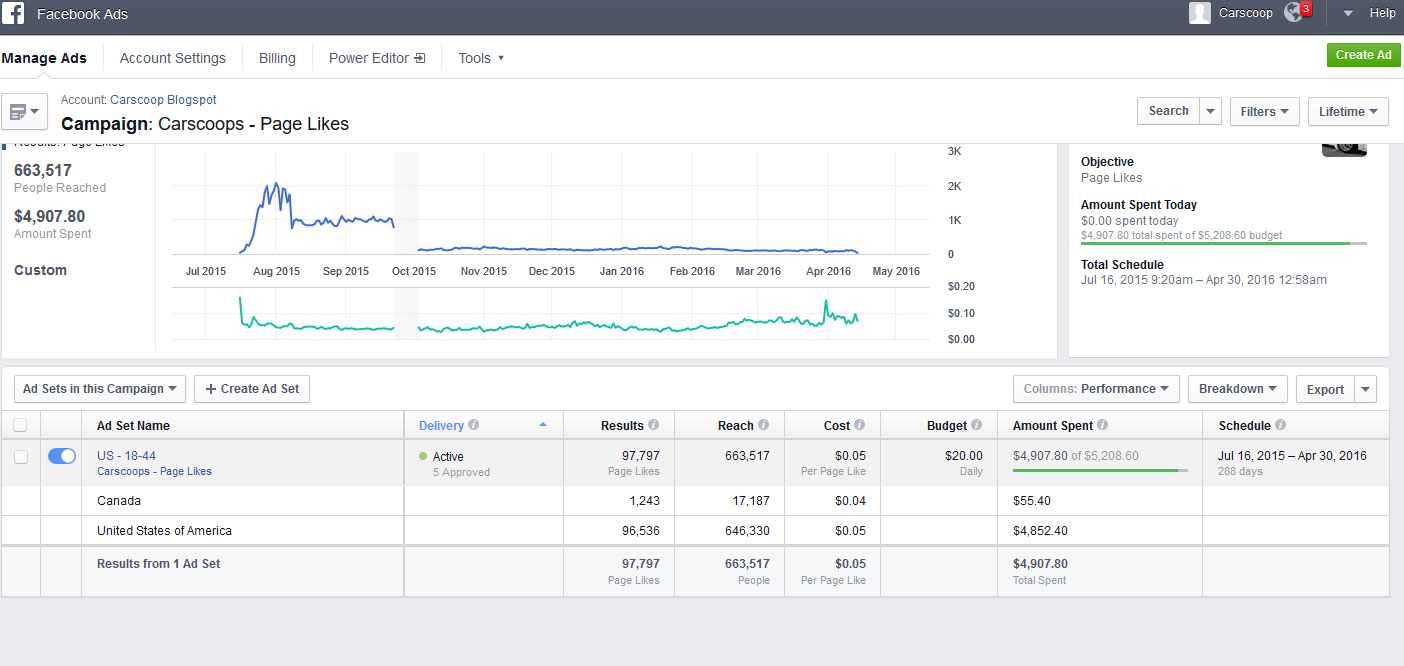Click the campaign ad thumbnail image

[1344, 149]
